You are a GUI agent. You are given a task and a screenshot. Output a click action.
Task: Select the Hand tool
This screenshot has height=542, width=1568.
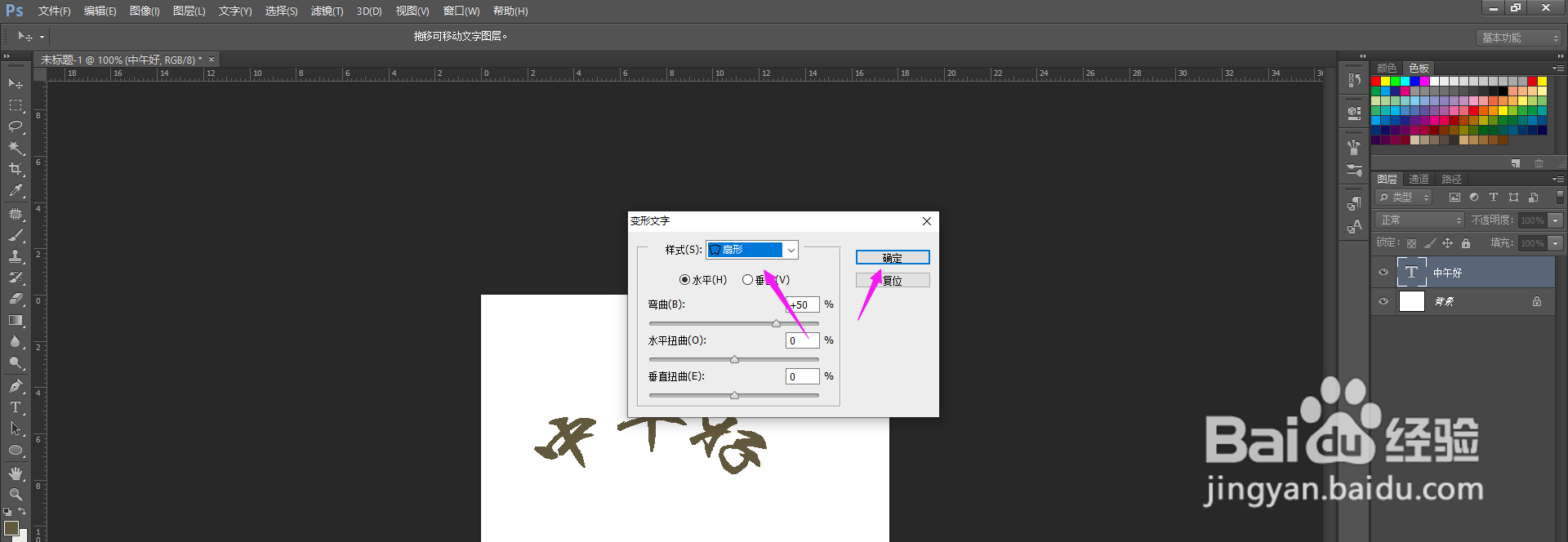coord(16,473)
